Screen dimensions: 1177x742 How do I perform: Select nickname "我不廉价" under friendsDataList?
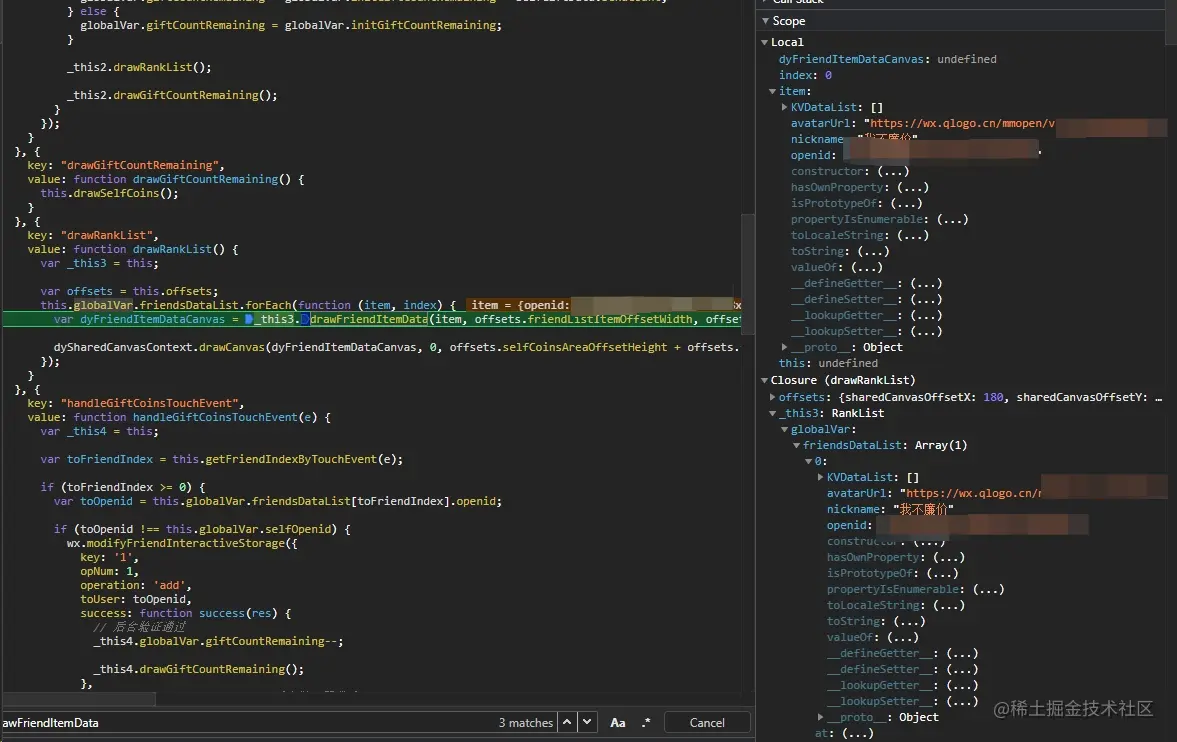[x=890, y=509]
